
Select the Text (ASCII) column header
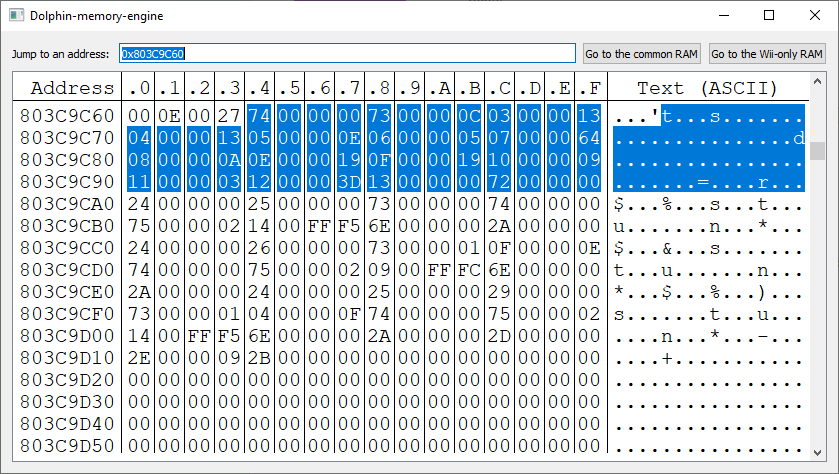point(708,88)
